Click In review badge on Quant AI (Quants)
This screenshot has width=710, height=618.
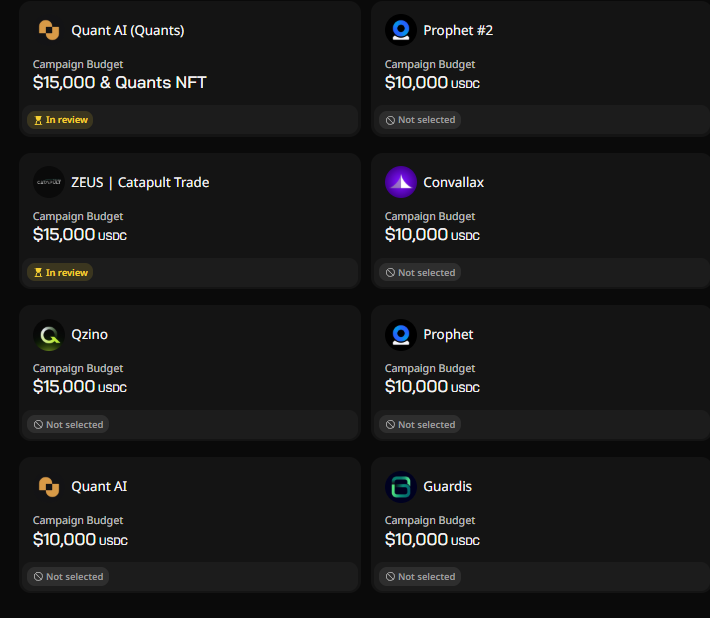(60, 120)
